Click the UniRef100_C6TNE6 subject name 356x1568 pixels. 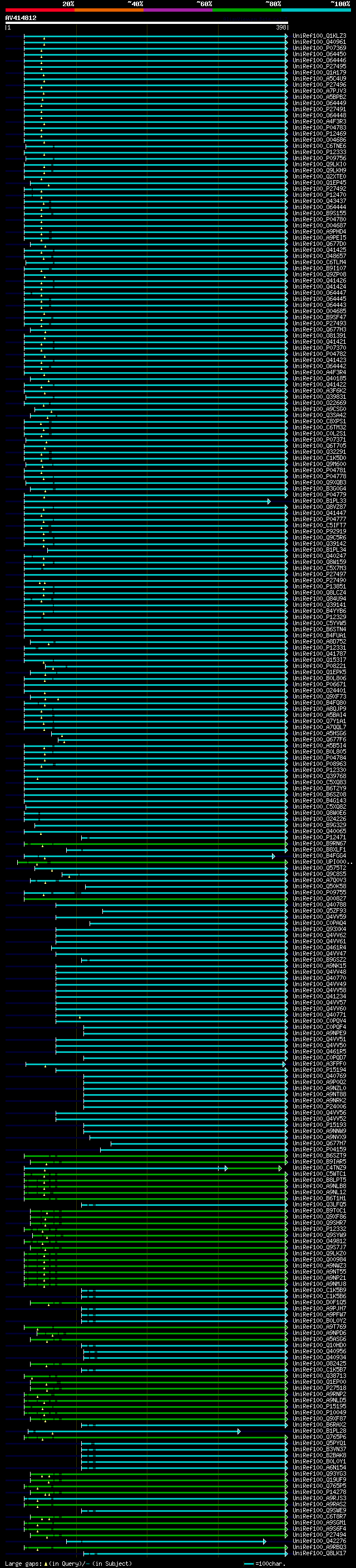(319, 146)
